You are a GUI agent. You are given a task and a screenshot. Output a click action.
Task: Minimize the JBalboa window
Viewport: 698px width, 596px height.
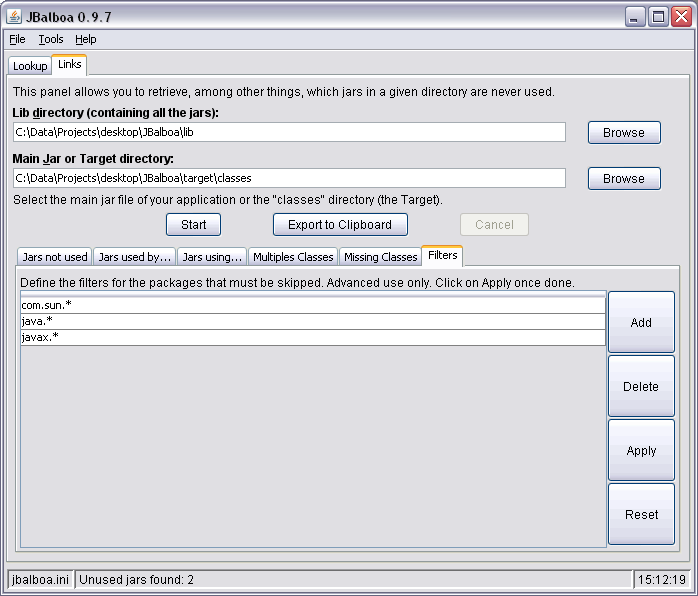[x=635, y=17]
